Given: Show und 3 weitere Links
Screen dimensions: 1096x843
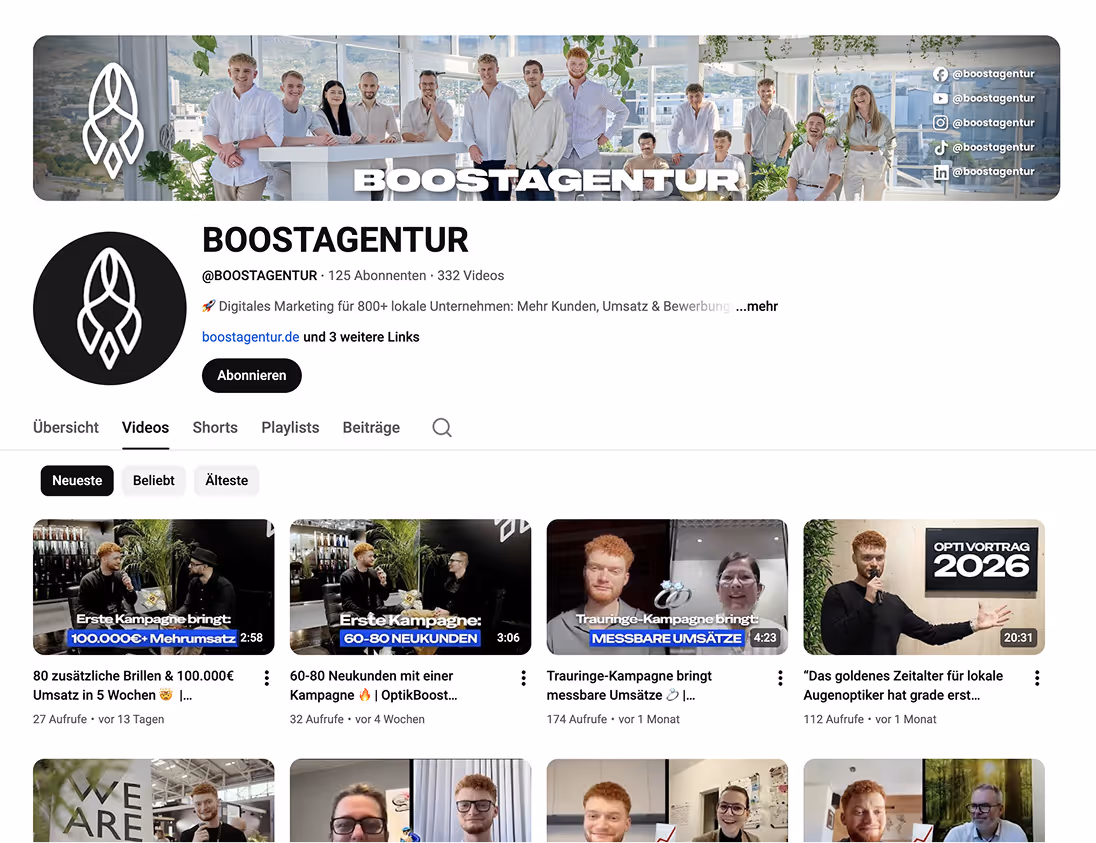Looking at the screenshot, I should pyautogui.click(x=361, y=337).
